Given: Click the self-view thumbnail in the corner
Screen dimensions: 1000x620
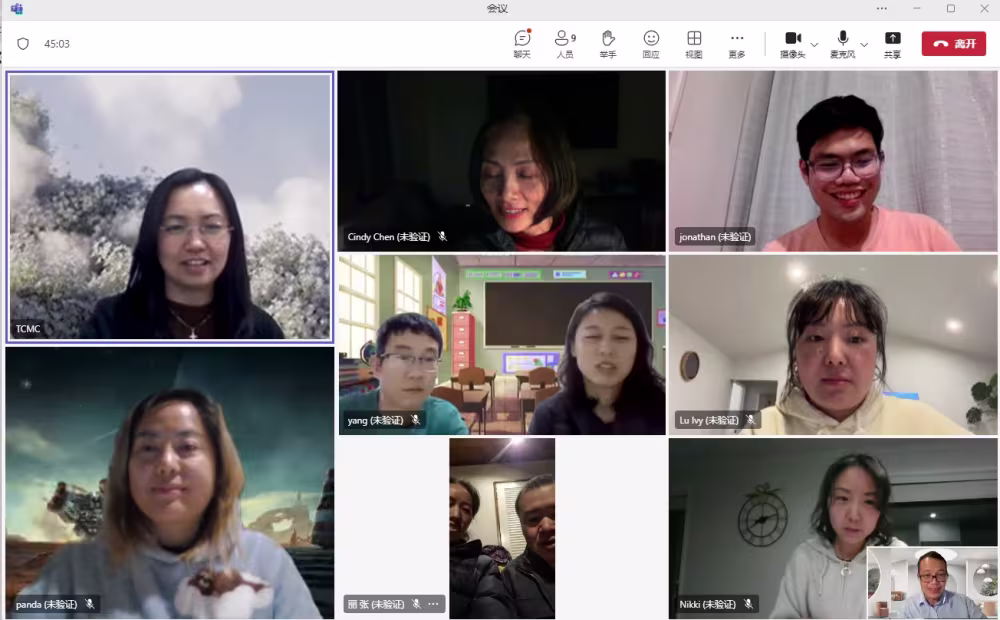Looking at the screenshot, I should click(x=932, y=583).
